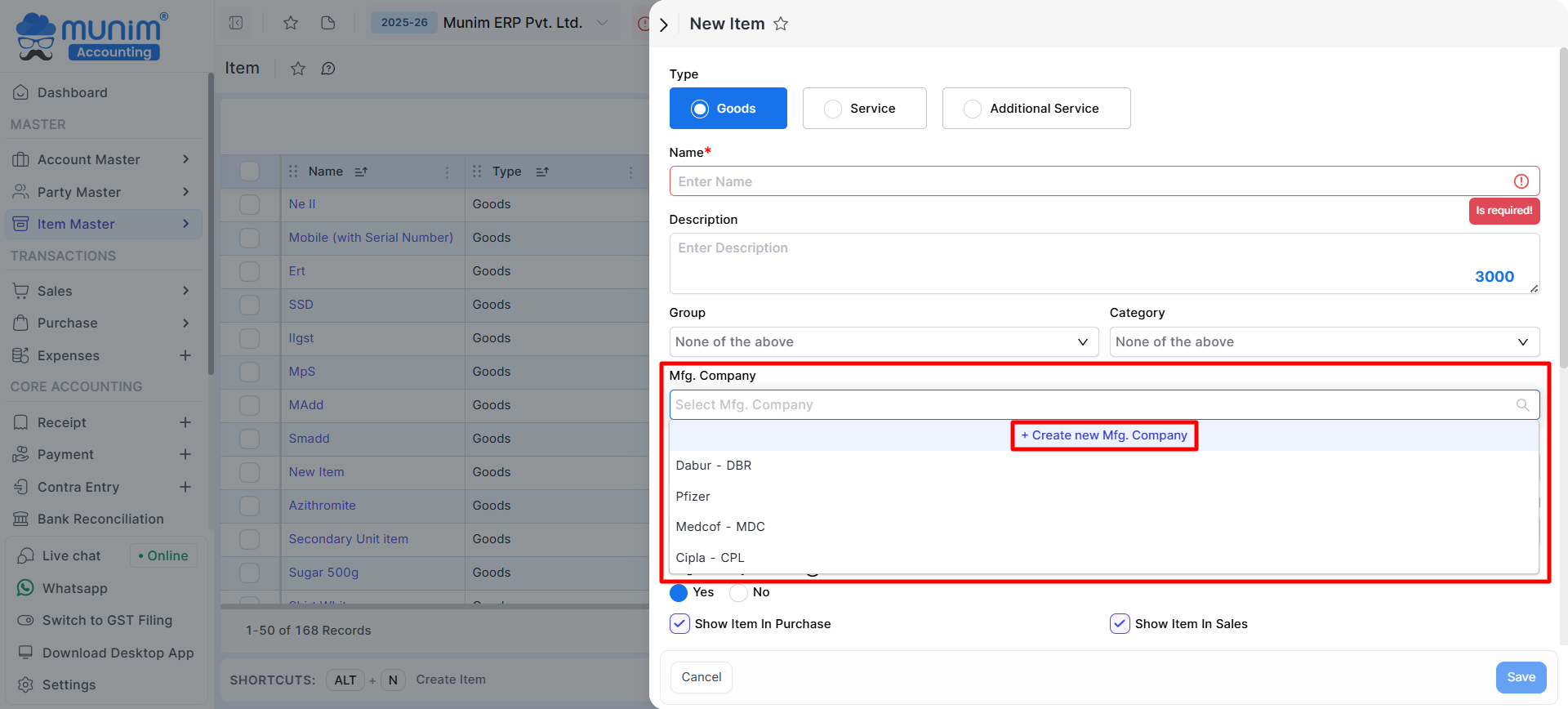Open Settings gear in sidebar
This screenshot has width=1568, height=709.
coord(25,684)
